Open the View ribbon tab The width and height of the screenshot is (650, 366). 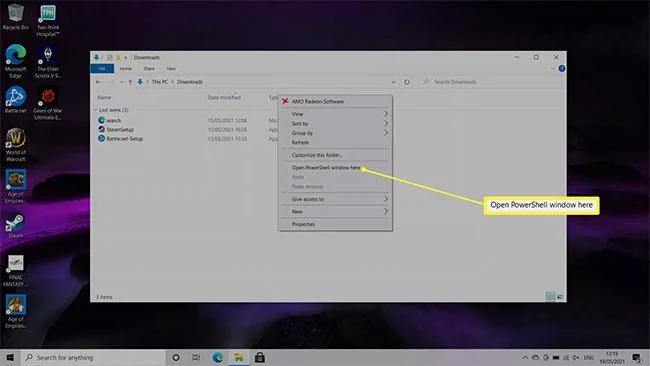coord(171,68)
